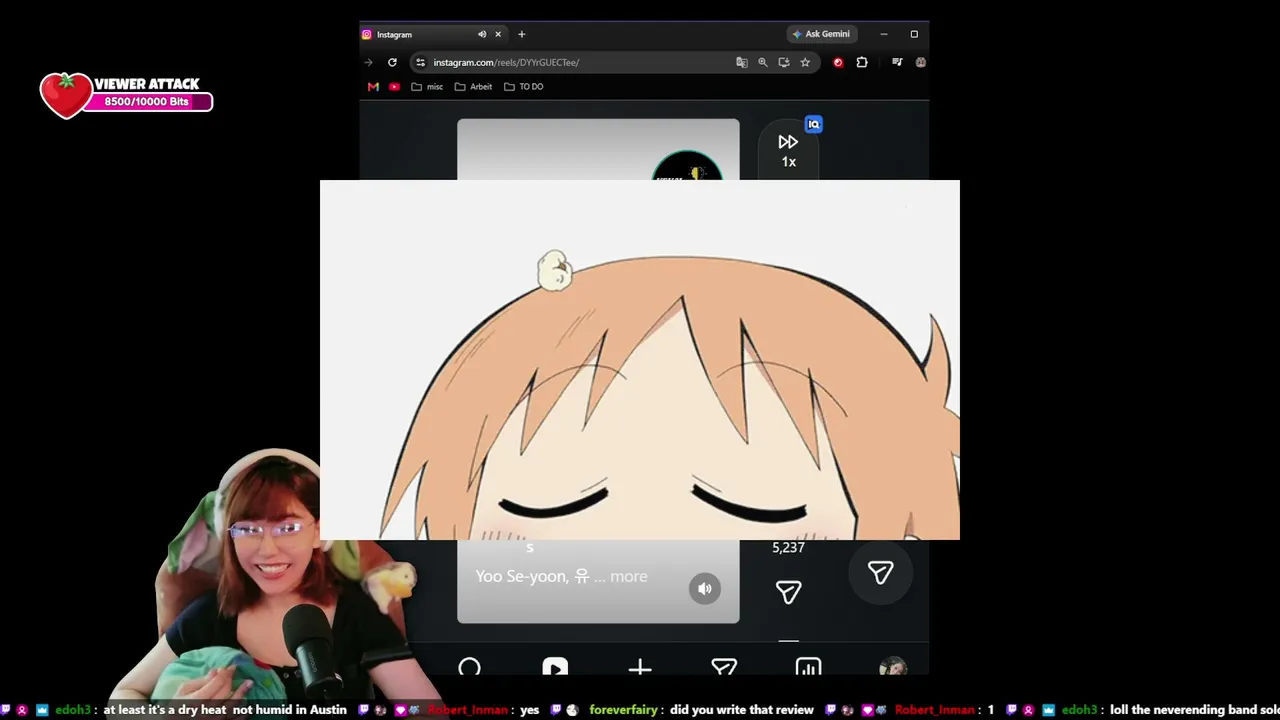Toggle the reel sound speaker button
This screenshot has width=1280, height=720.
pyautogui.click(x=705, y=589)
